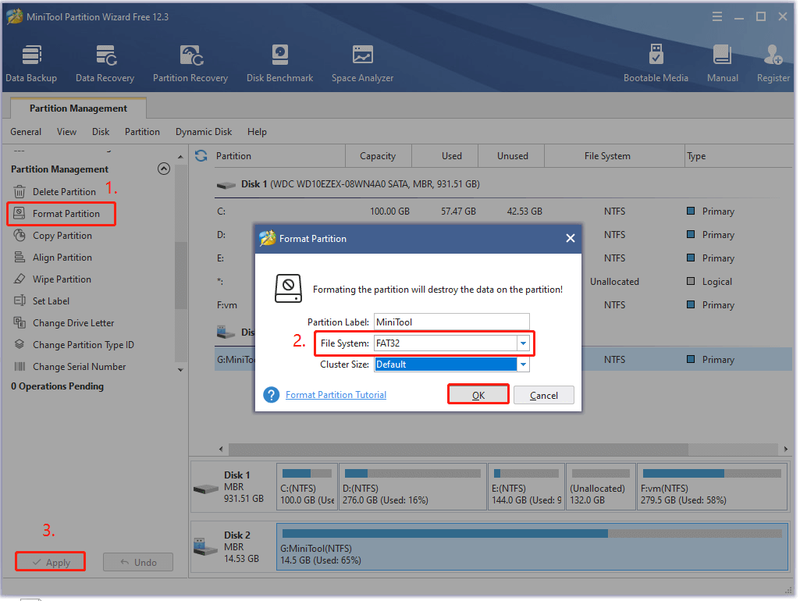Click the sidebar scroll down arrow
Screen dimensions: 800x601
coord(181,370)
